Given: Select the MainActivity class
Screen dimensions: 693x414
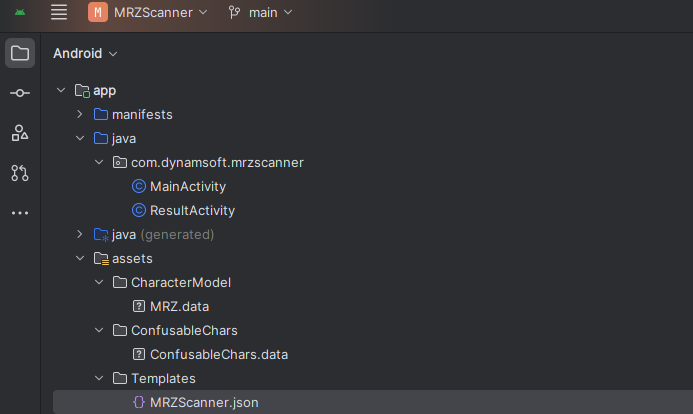Looking at the screenshot, I should click(x=187, y=186).
